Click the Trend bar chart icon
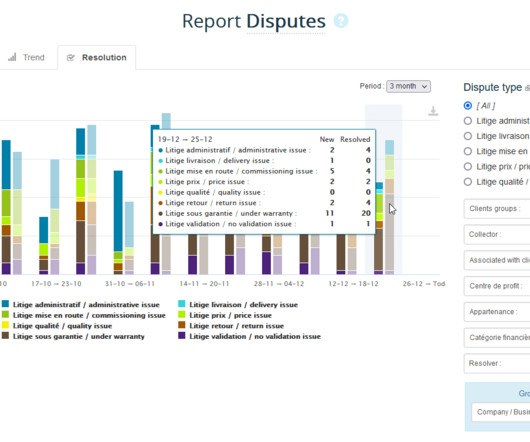This screenshot has height=442, width=530. pos(12,57)
